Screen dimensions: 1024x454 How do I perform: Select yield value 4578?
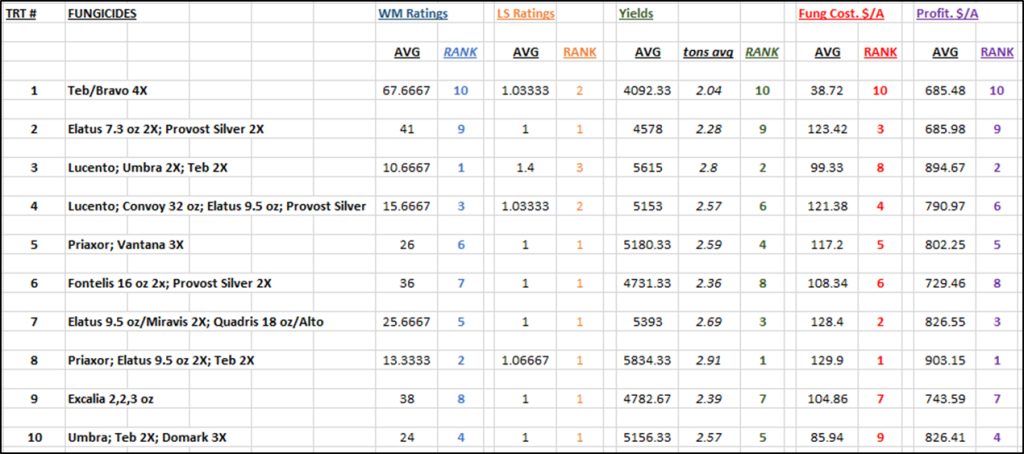pos(648,129)
